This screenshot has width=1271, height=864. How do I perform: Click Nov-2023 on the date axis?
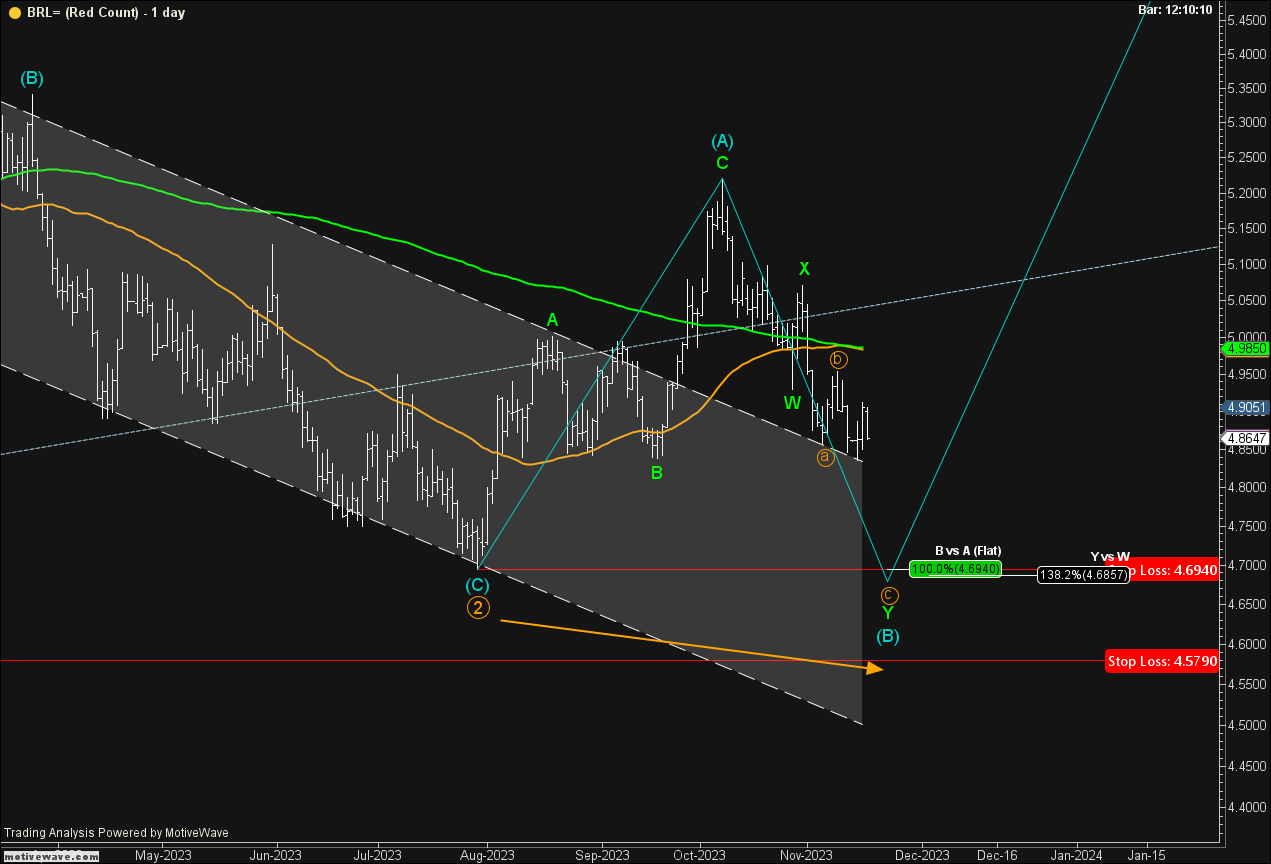coord(806,855)
